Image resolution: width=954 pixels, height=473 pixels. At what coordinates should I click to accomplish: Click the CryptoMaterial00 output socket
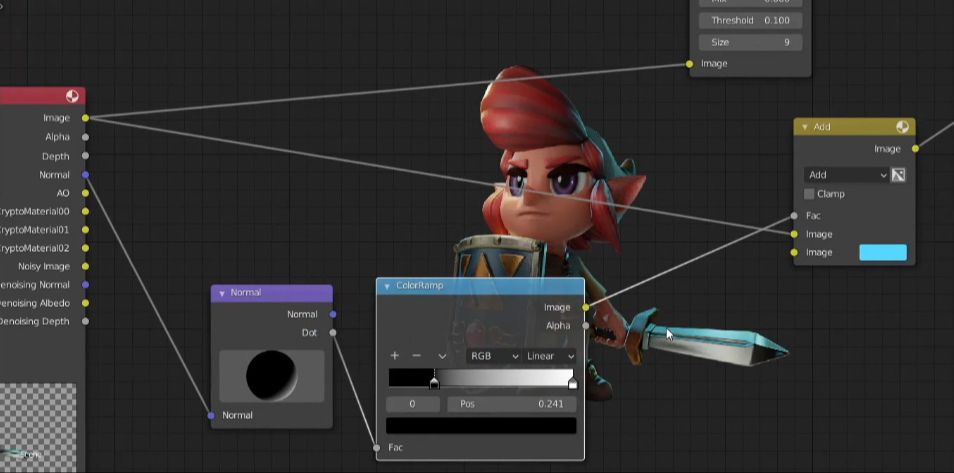[85, 211]
